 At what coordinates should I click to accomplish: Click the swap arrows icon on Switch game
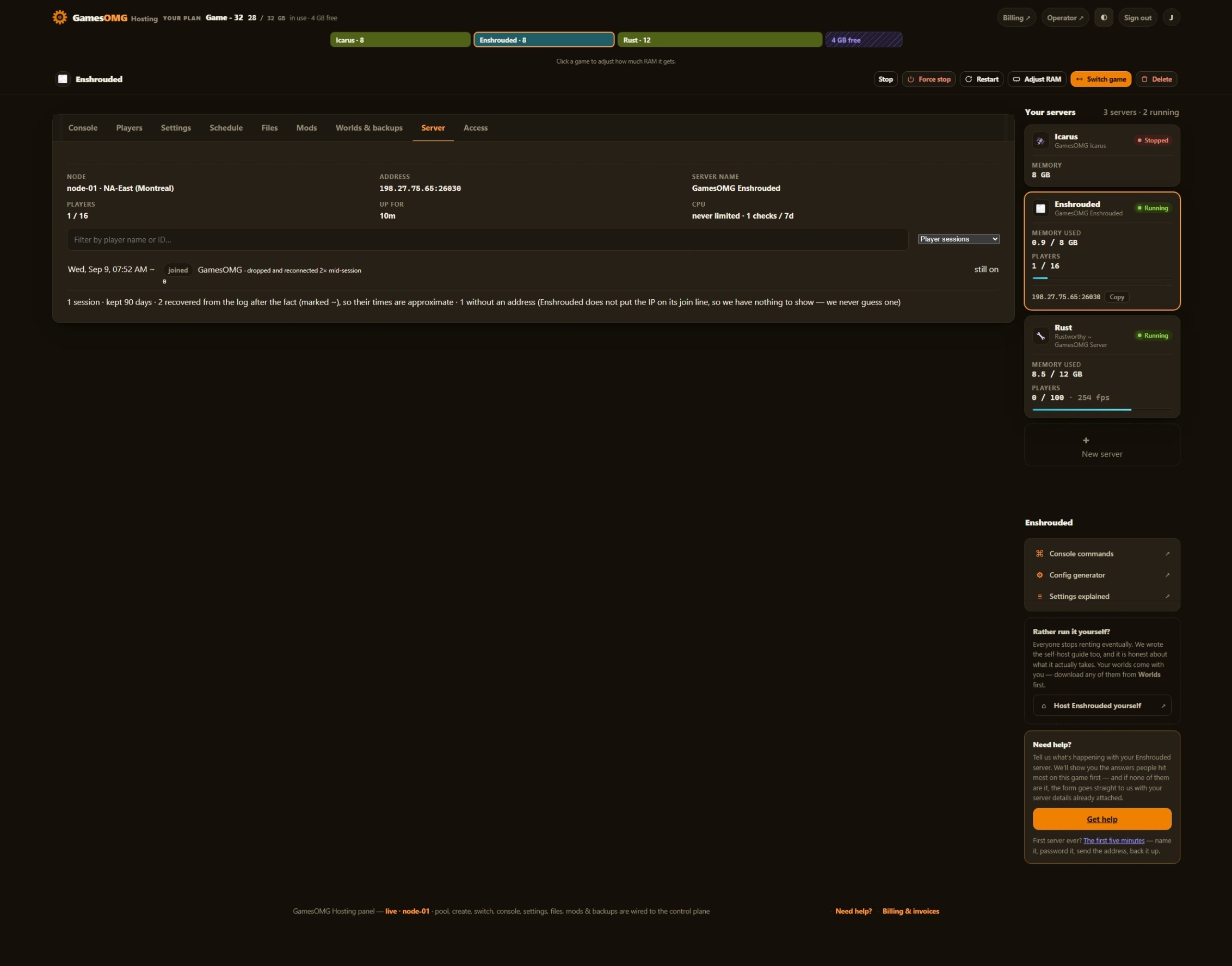(x=1079, y=79)
